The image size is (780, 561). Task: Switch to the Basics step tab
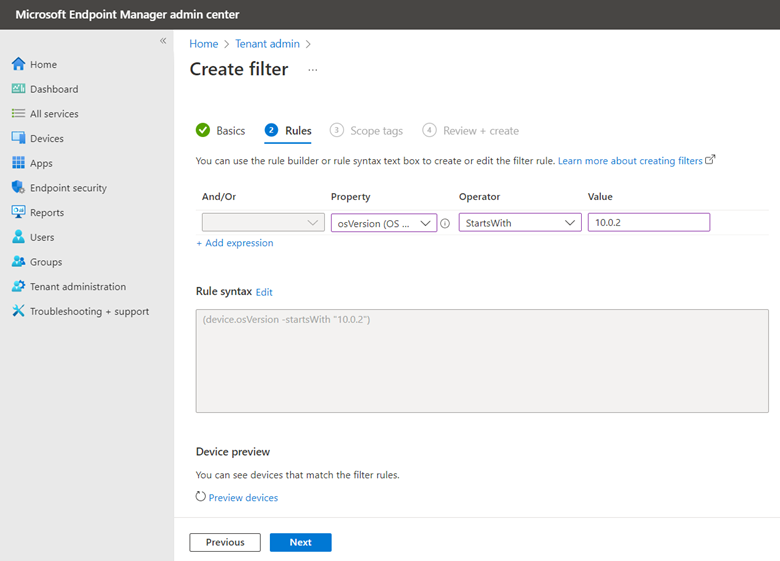[220, 130]
